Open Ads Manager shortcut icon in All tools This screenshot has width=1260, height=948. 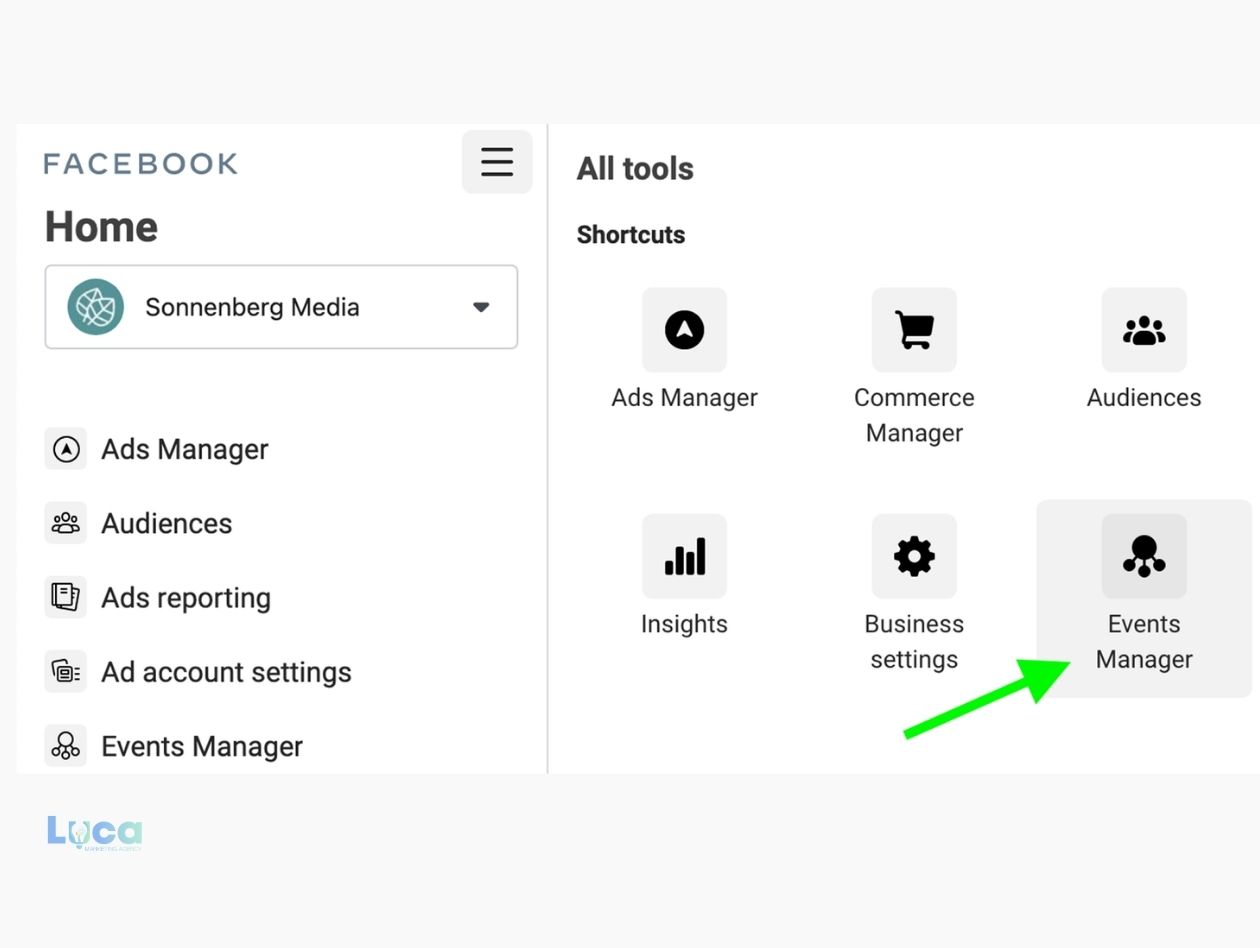(x=684, y=330)
